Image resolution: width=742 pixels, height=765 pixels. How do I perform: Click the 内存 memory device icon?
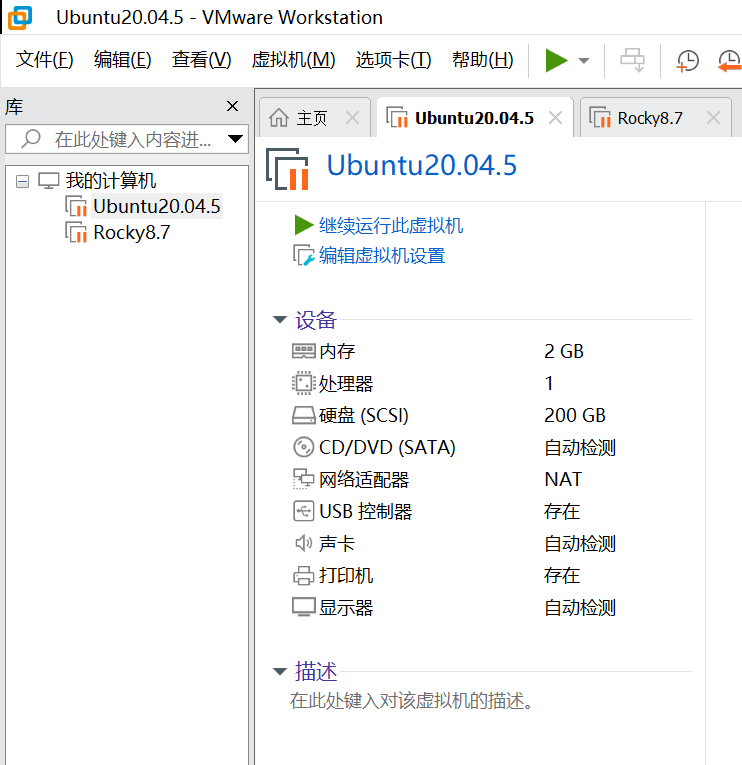(x=303, y=351)
